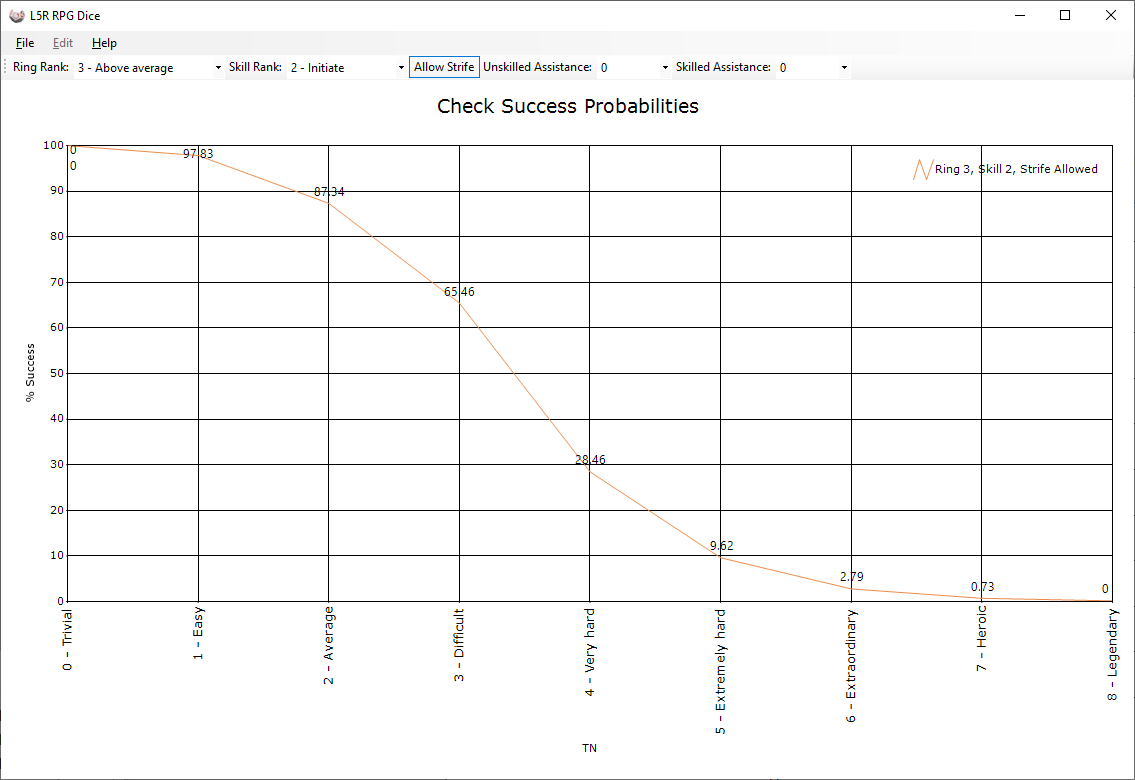Click the orange line icon in legend
The image size is (1135, 780).
(921, 170)
